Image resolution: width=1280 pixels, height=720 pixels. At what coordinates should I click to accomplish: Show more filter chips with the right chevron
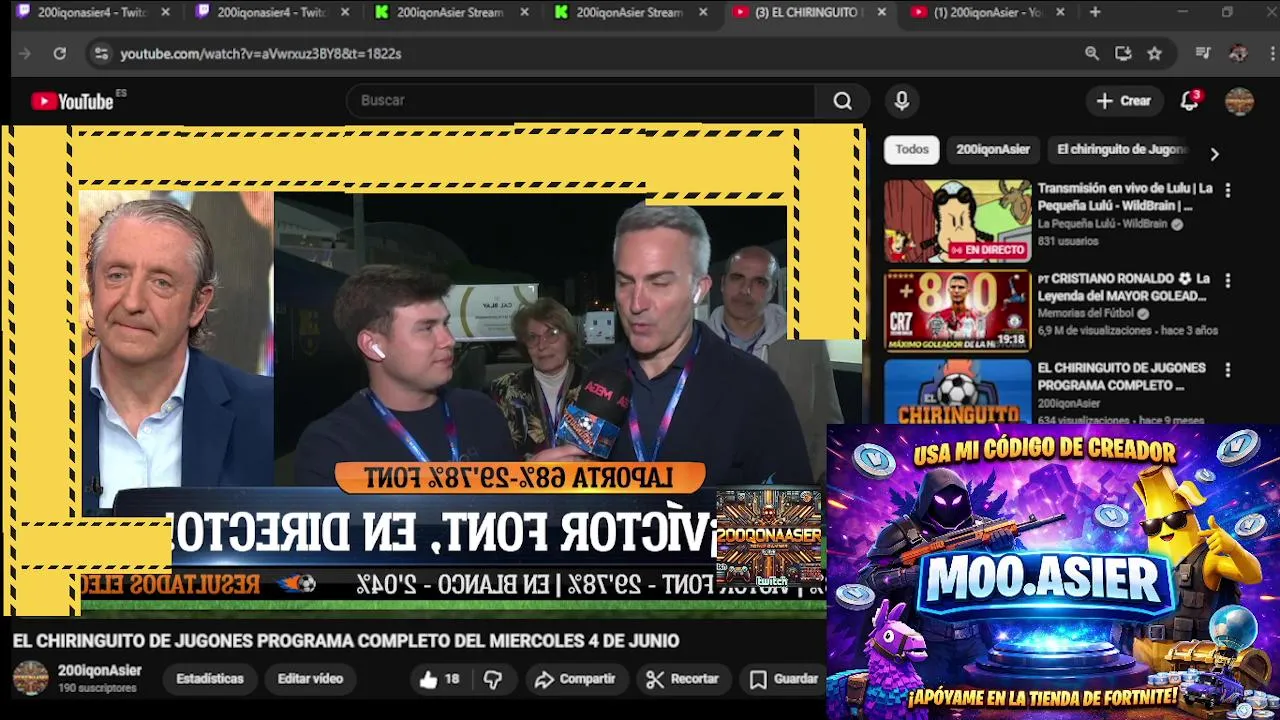pos(1214,154)
